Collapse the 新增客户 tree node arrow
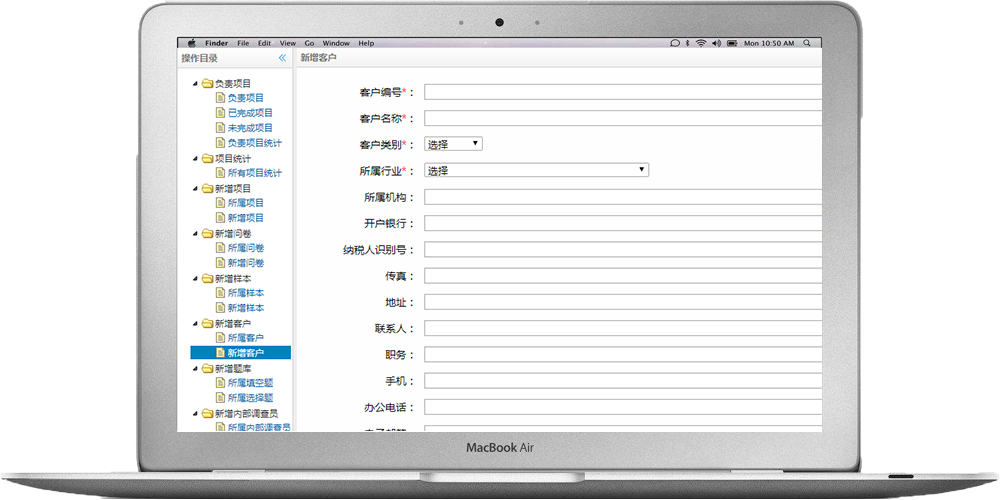The image size is (1000, 500). click(x=195, y=323)
